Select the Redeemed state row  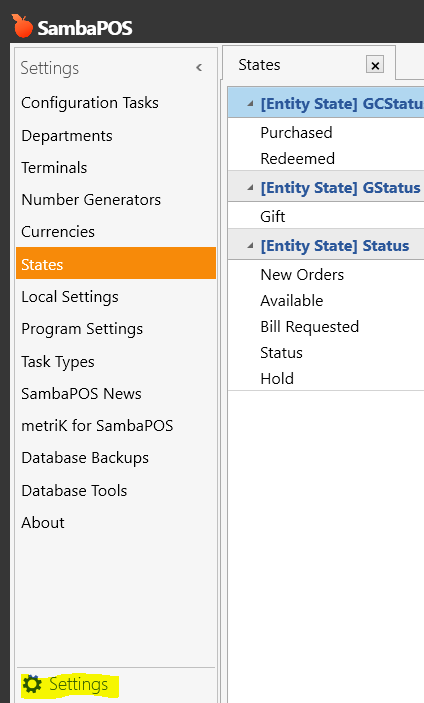click(x=326, y=158)
